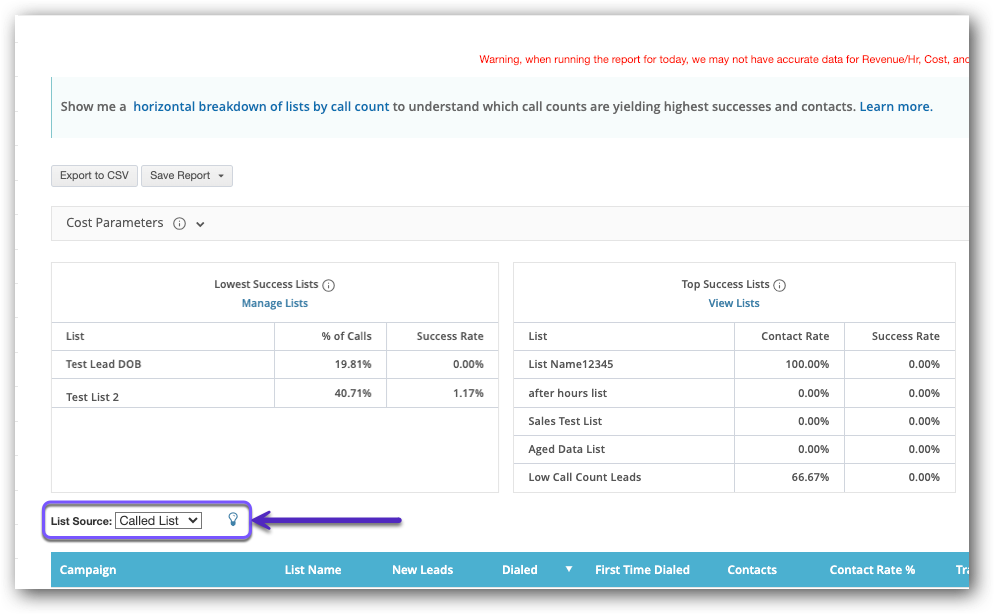Image resolution: width=994 pixels, height=614 pixels.
Task: Sort by Campaign column header
Action: coord(88,570)
